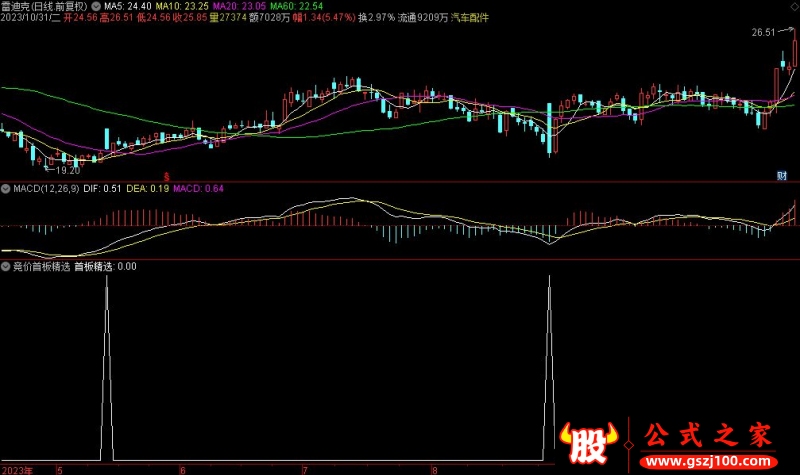Click month 8 on the time axis
800x475 pixels.
point(435,470)
